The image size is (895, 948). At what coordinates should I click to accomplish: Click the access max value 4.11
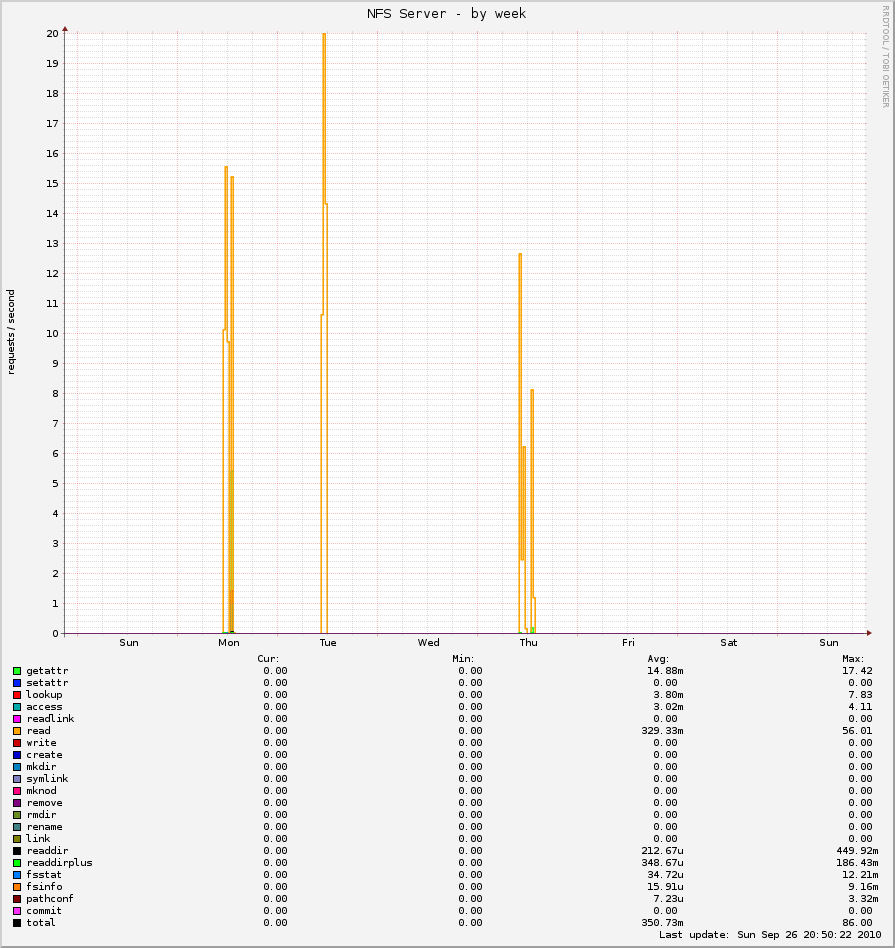(x=860, y=707)
